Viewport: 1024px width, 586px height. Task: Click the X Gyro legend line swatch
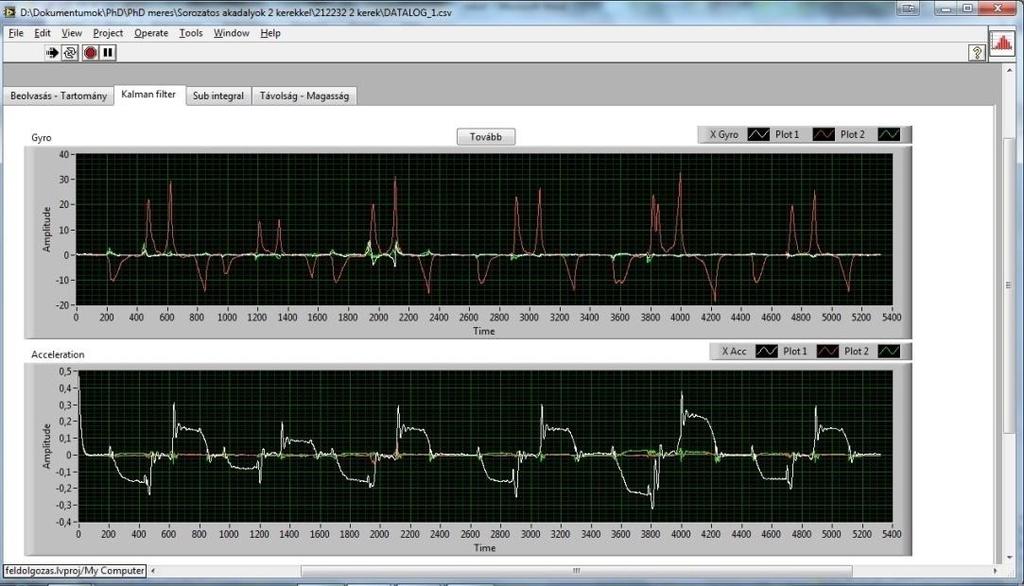[x=758, y=135]
